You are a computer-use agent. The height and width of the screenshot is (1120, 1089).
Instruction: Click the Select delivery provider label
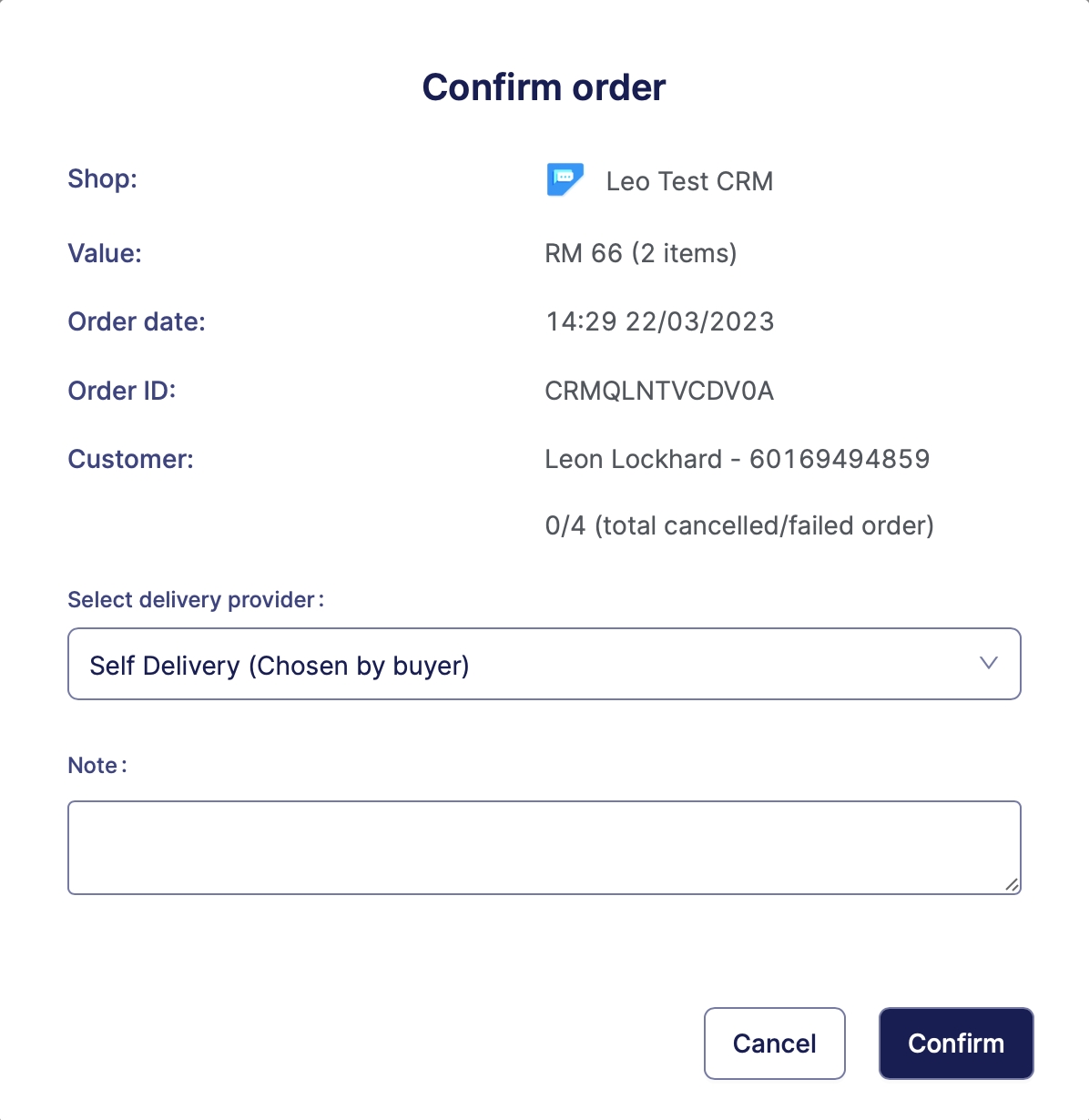coord(195,600)
